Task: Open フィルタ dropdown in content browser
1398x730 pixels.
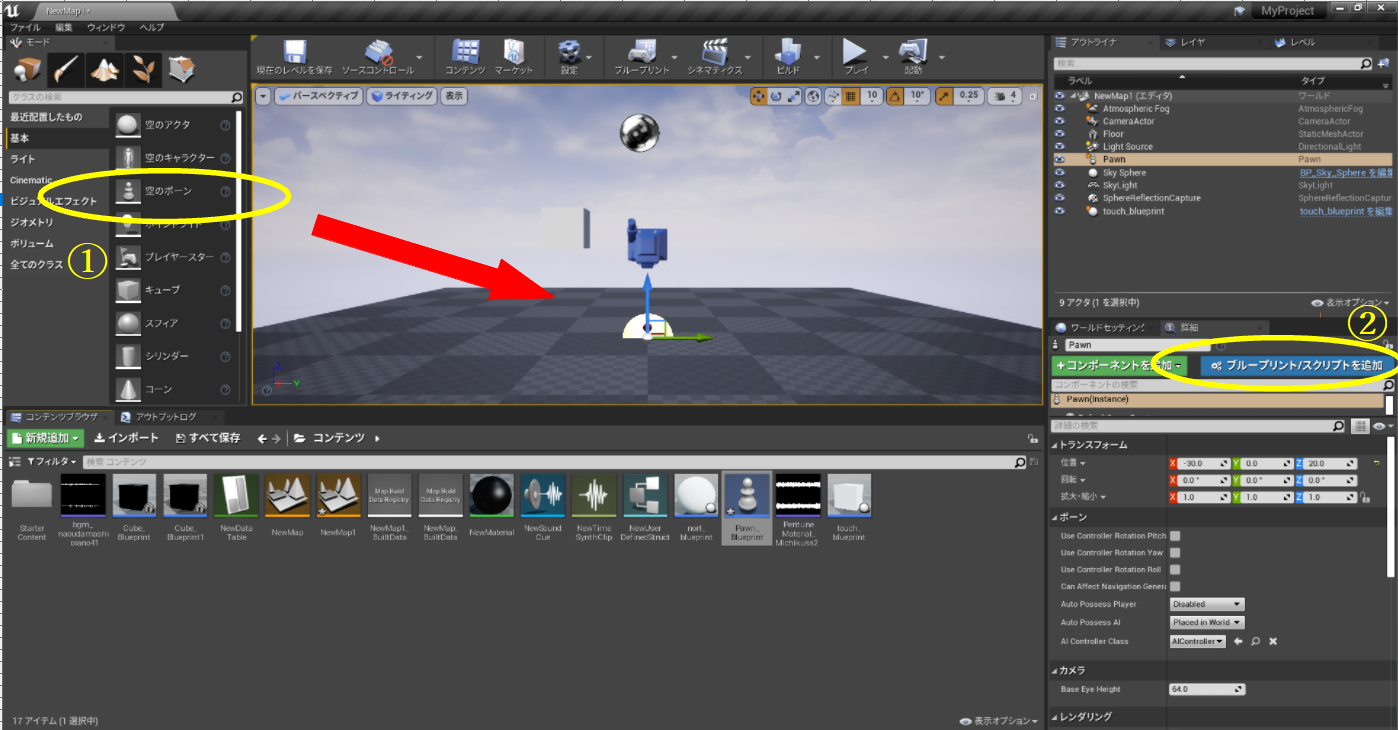Action: 52,462
